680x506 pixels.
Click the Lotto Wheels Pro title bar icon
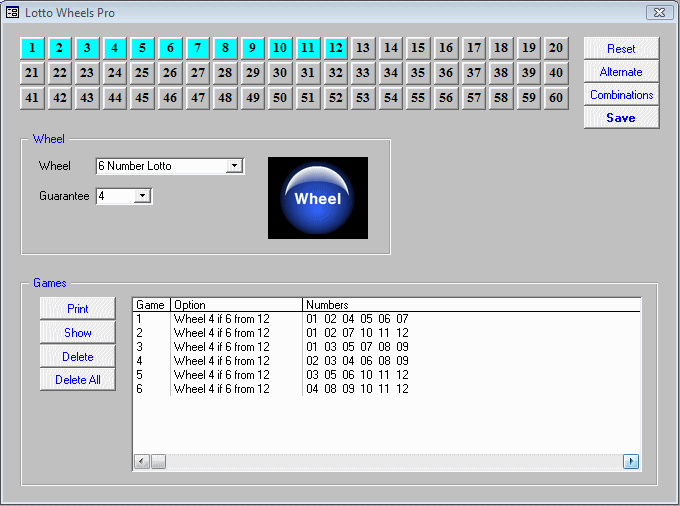13,13
